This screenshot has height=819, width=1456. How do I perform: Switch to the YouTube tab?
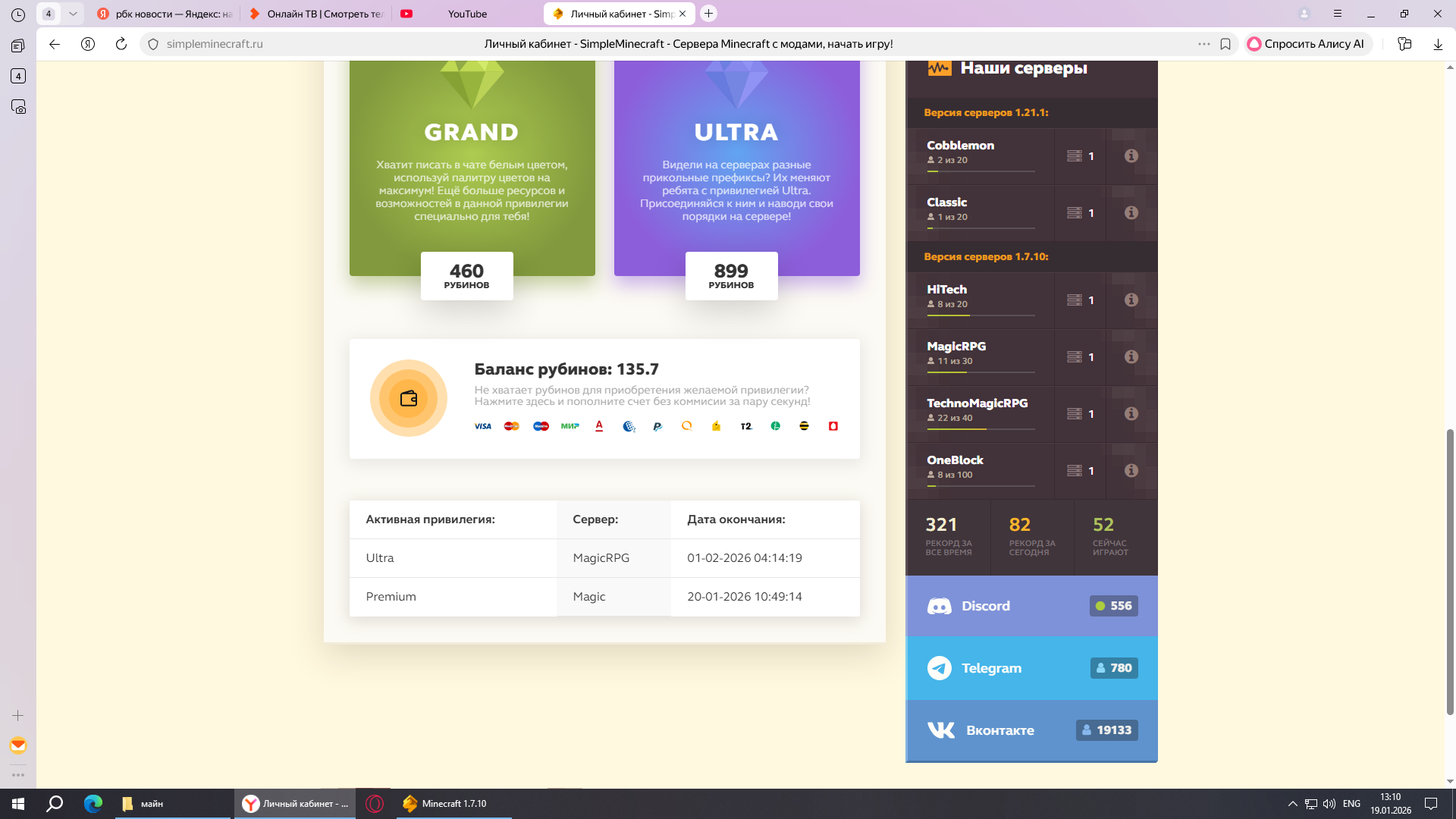click(x=466, y=14)
